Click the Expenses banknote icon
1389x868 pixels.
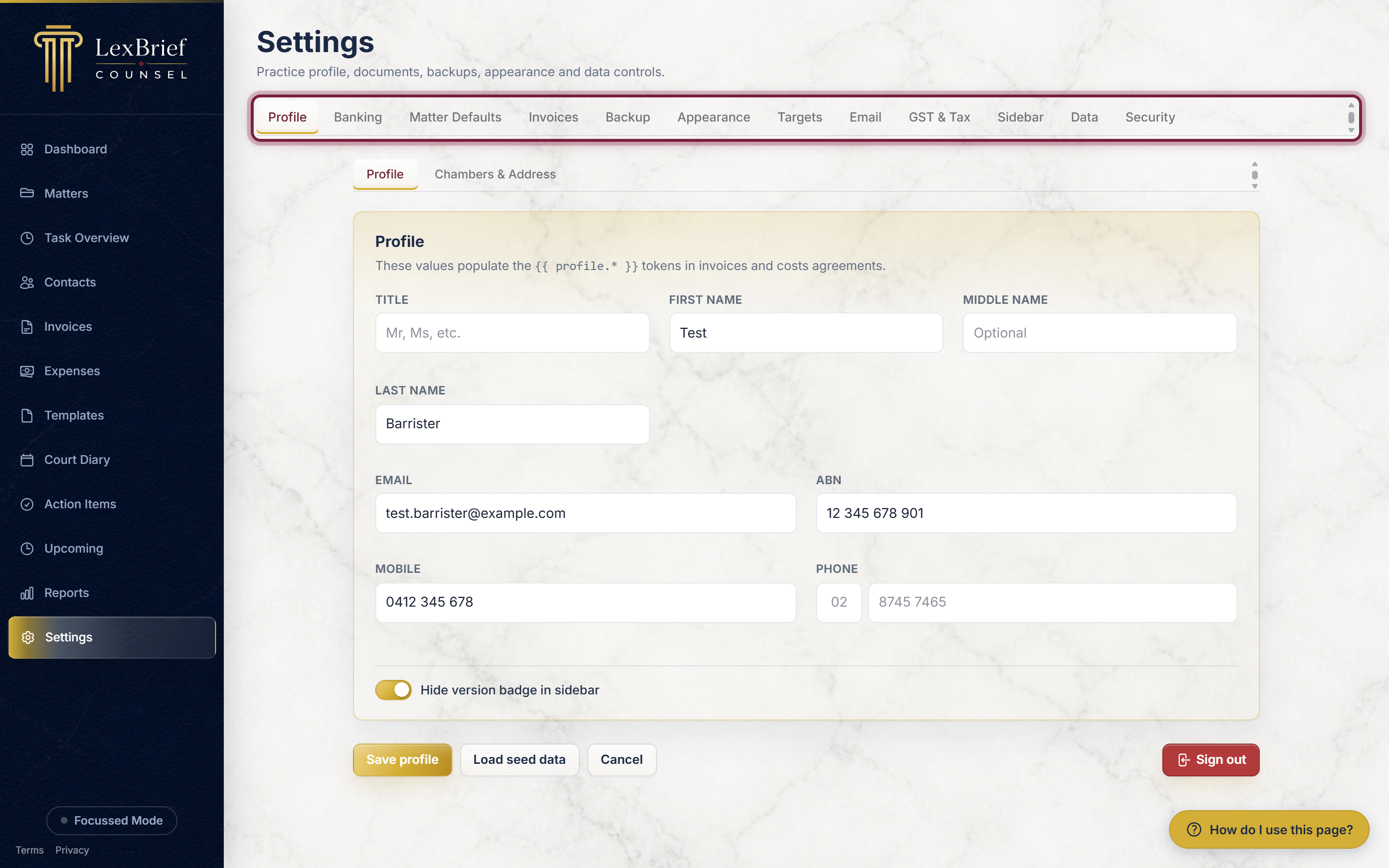click(27, 371)
